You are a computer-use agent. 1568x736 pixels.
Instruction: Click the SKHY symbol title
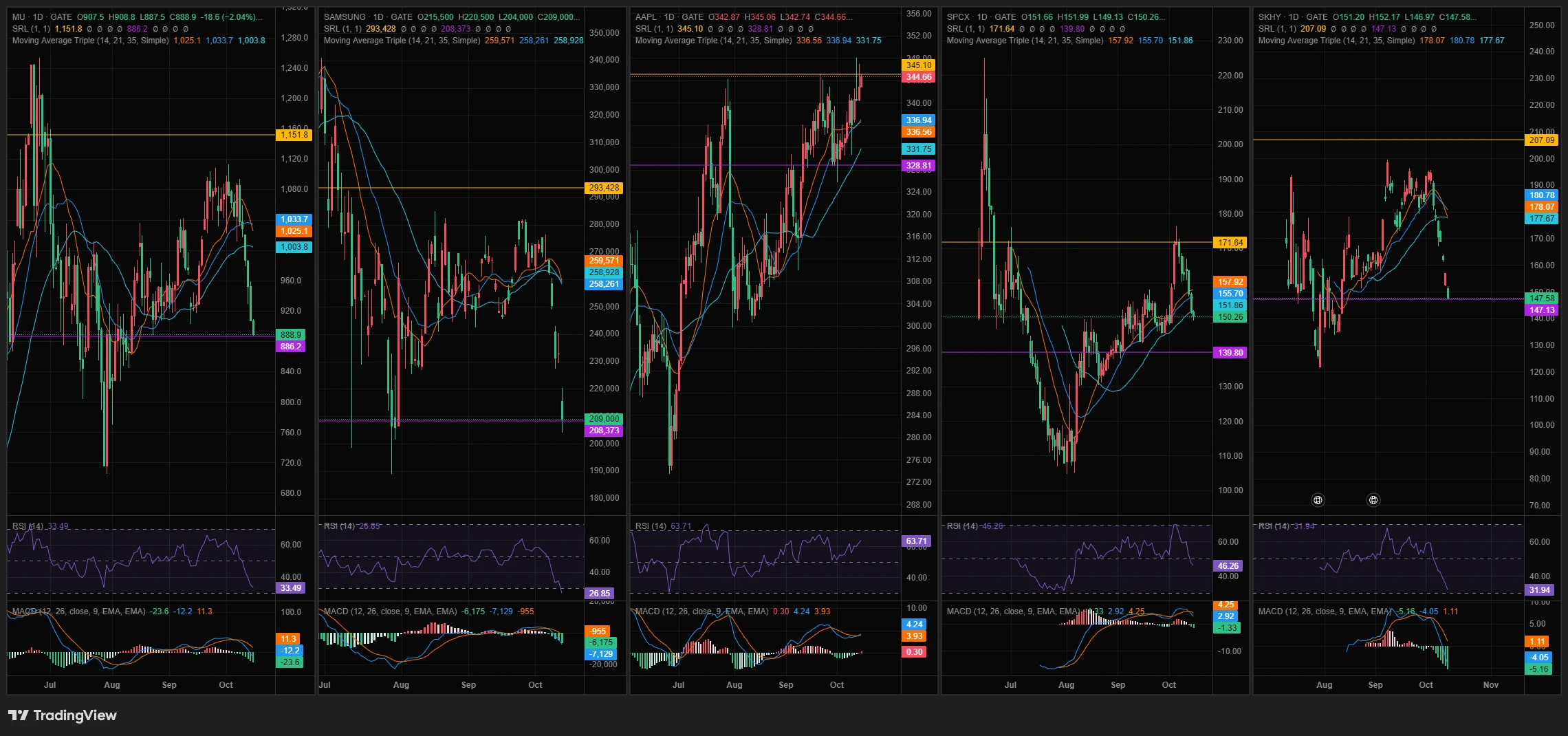coord(1270,17)
